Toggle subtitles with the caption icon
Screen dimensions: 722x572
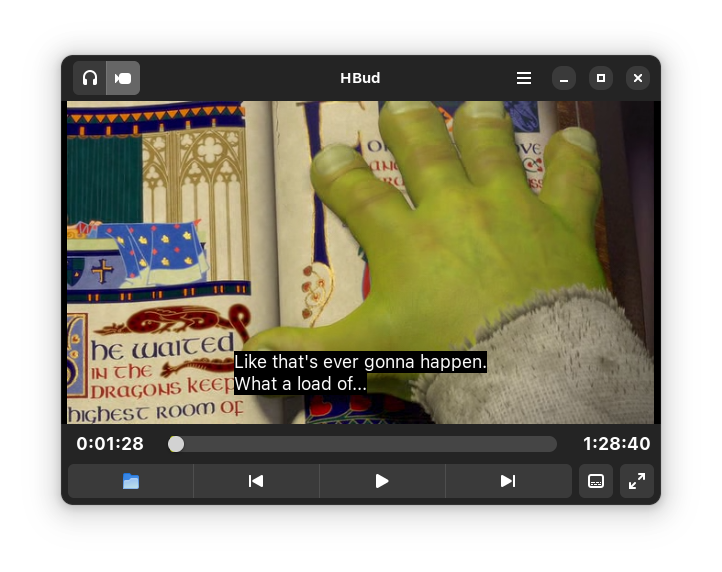pos(596,481)
